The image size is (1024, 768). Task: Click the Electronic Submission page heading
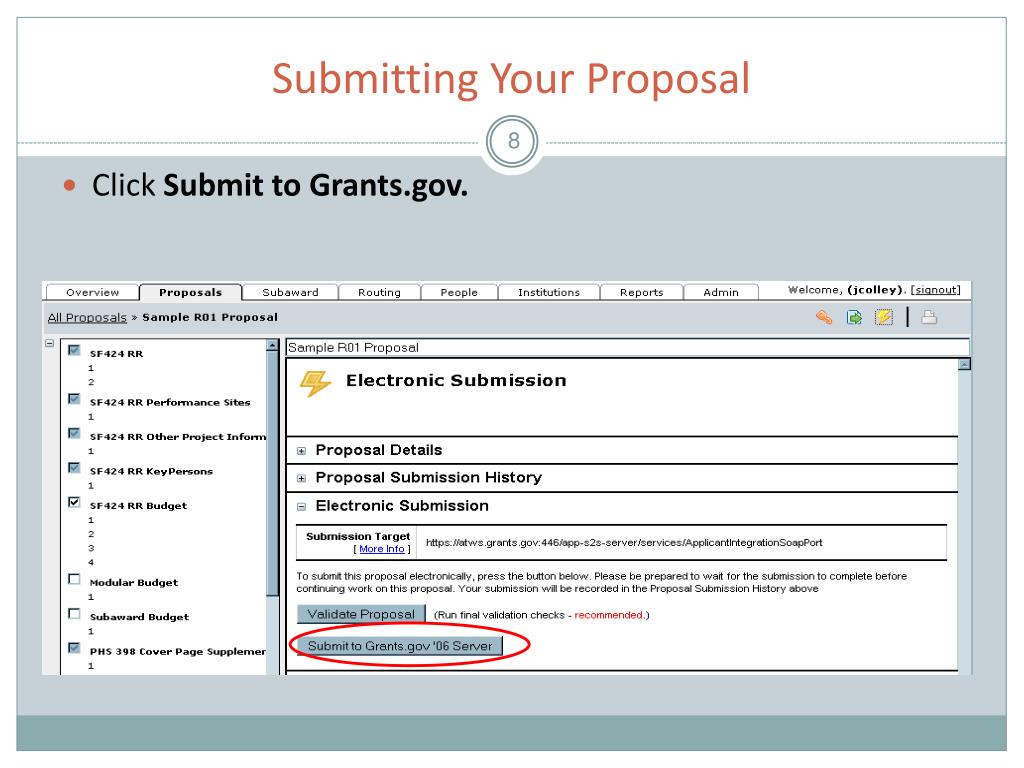[x=456, y=381]
